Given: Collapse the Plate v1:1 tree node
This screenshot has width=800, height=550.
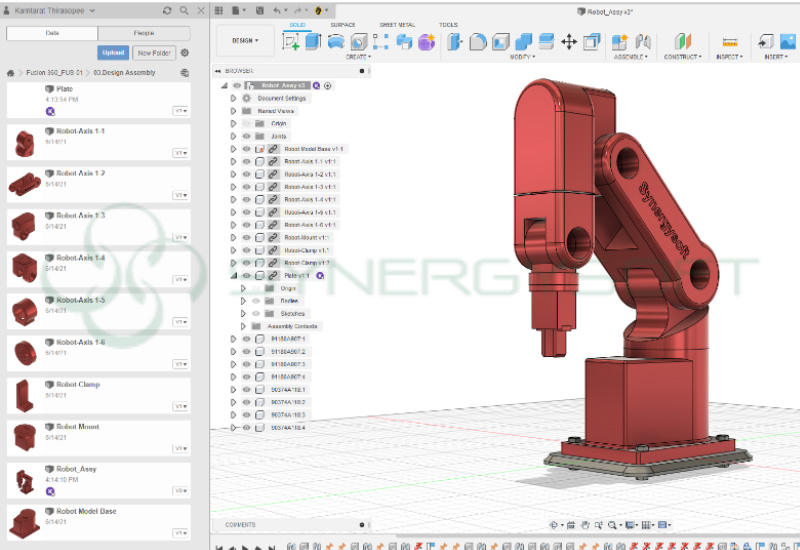Looking at the screenshot, I should click(x=234, y=275).
